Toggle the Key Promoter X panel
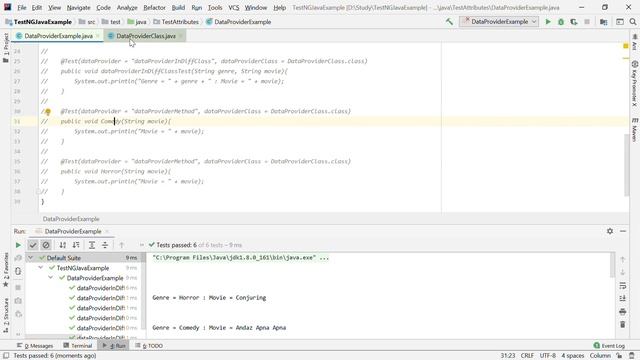The width and height of the screenshot is (640, 360). coord(634,84)
